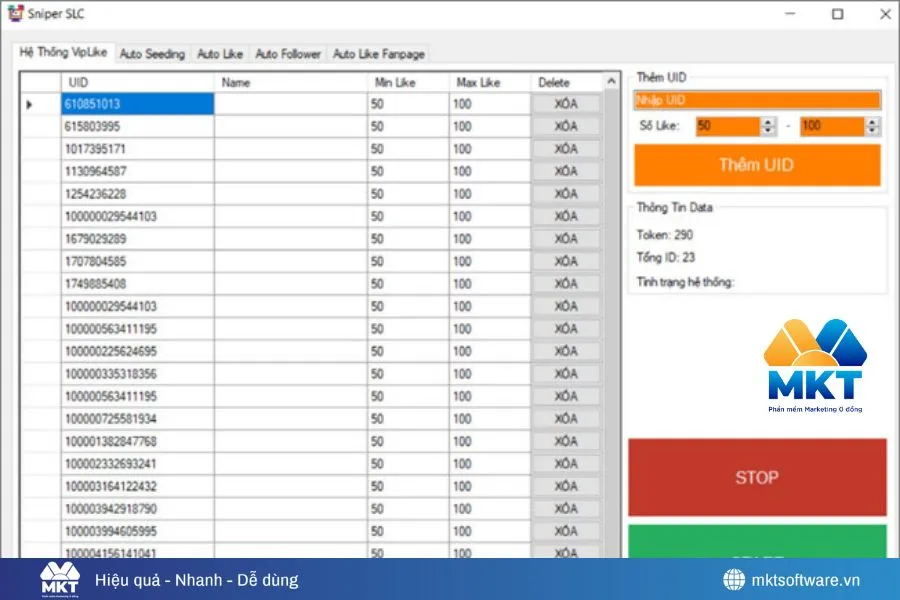This screenshot has width=900, height=600.
Task: Select the UID cell 1679029289
Action: 138,239
